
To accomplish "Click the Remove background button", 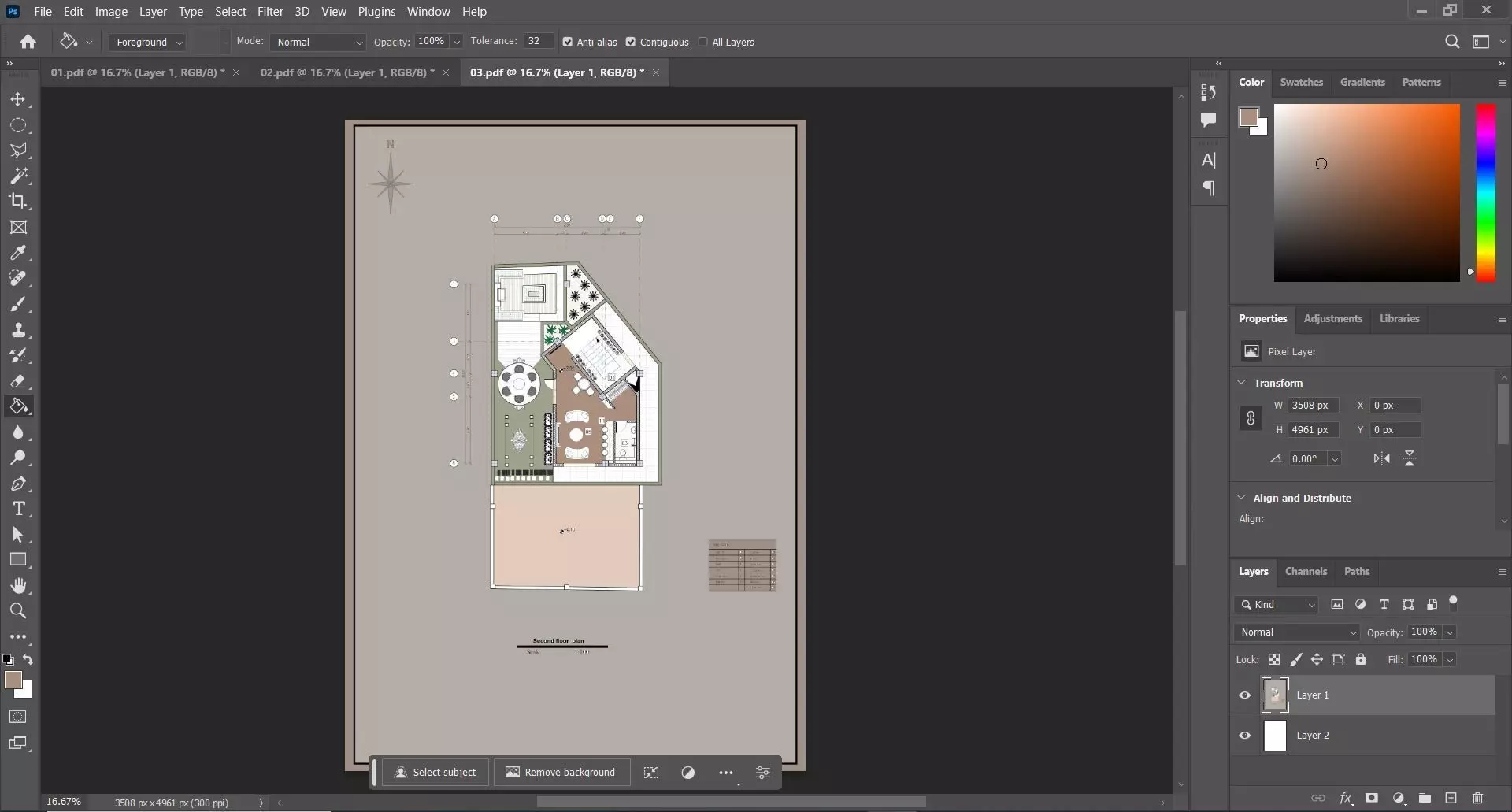I will (x=560, y=773).
